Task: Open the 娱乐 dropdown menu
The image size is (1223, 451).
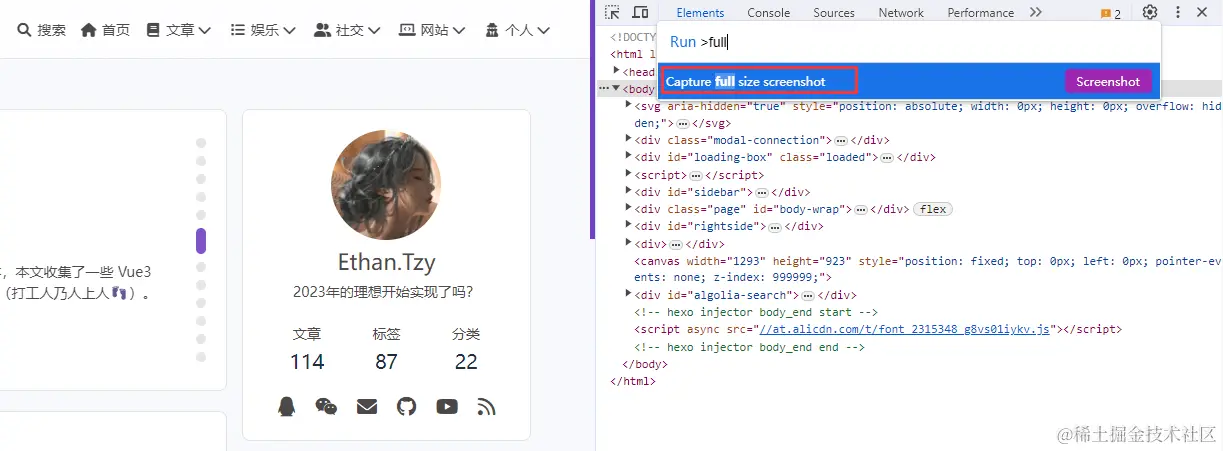Action: tap(263, 30)
